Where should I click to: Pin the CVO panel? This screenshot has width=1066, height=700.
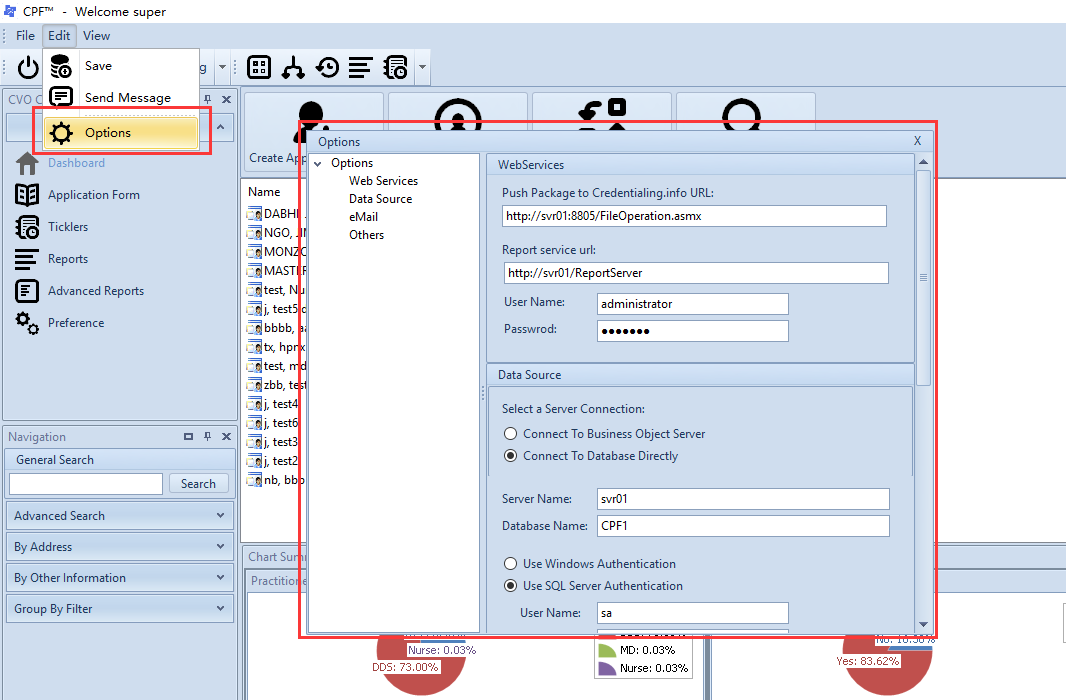207,99
